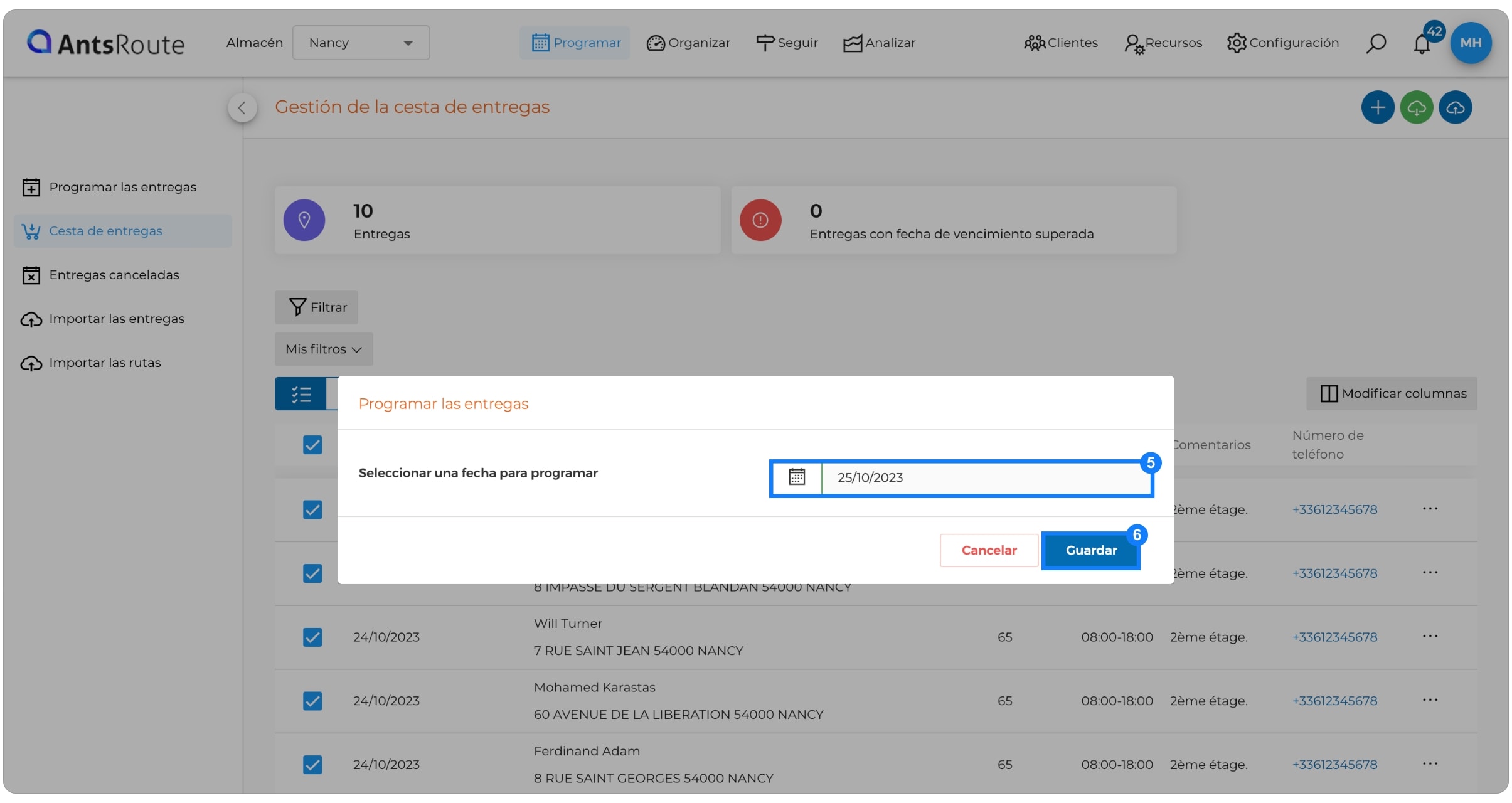Image resolution: width=1512 pixels, height=803 pixels.
Task: Toggle the checkbox beside the Sergent Blandan row
Action: click(x=312, y=573)
